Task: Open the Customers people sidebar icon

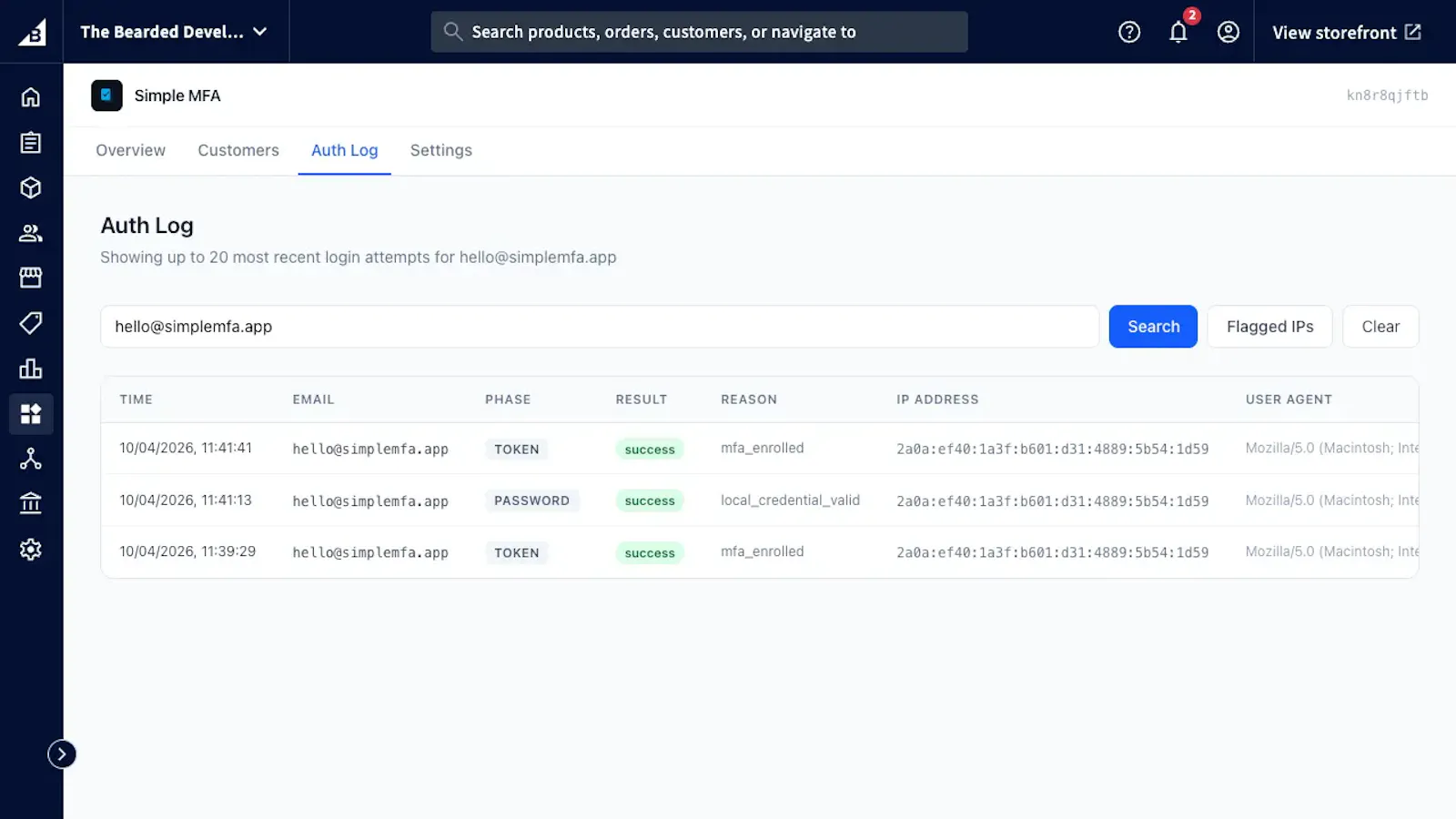Action: pyautogui.click(x=31, y=233)
